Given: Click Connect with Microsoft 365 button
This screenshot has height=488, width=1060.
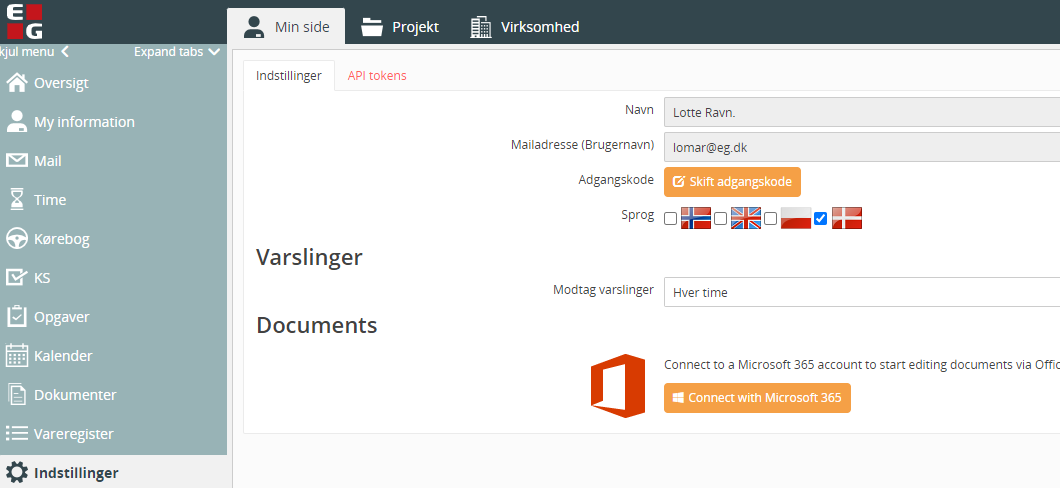Looking at the screenshot, I should point(757,398).
